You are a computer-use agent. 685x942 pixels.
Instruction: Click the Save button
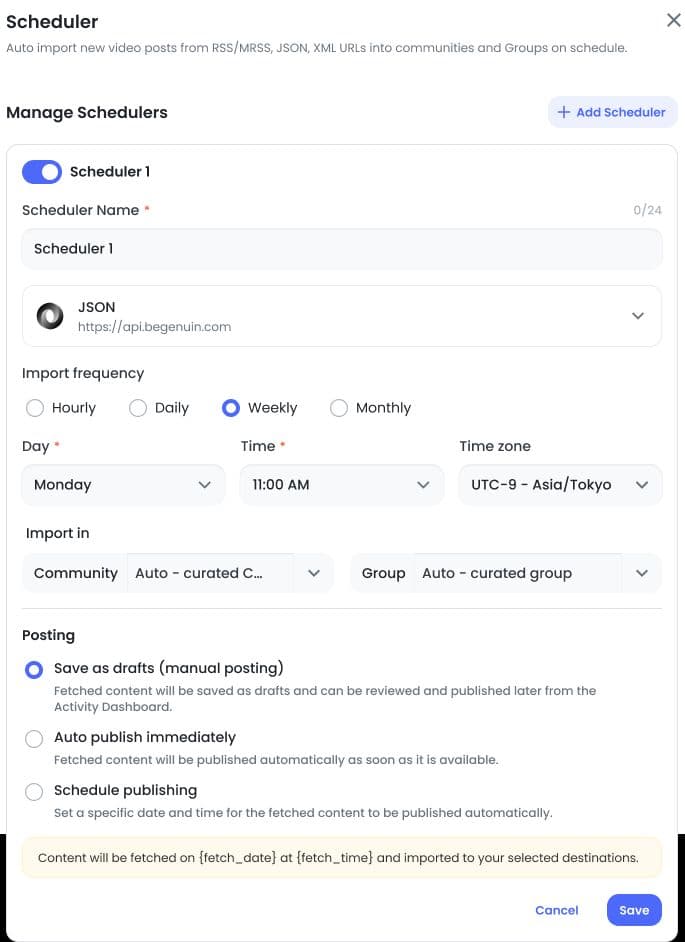pyautogui.click(x=634, y=910)
